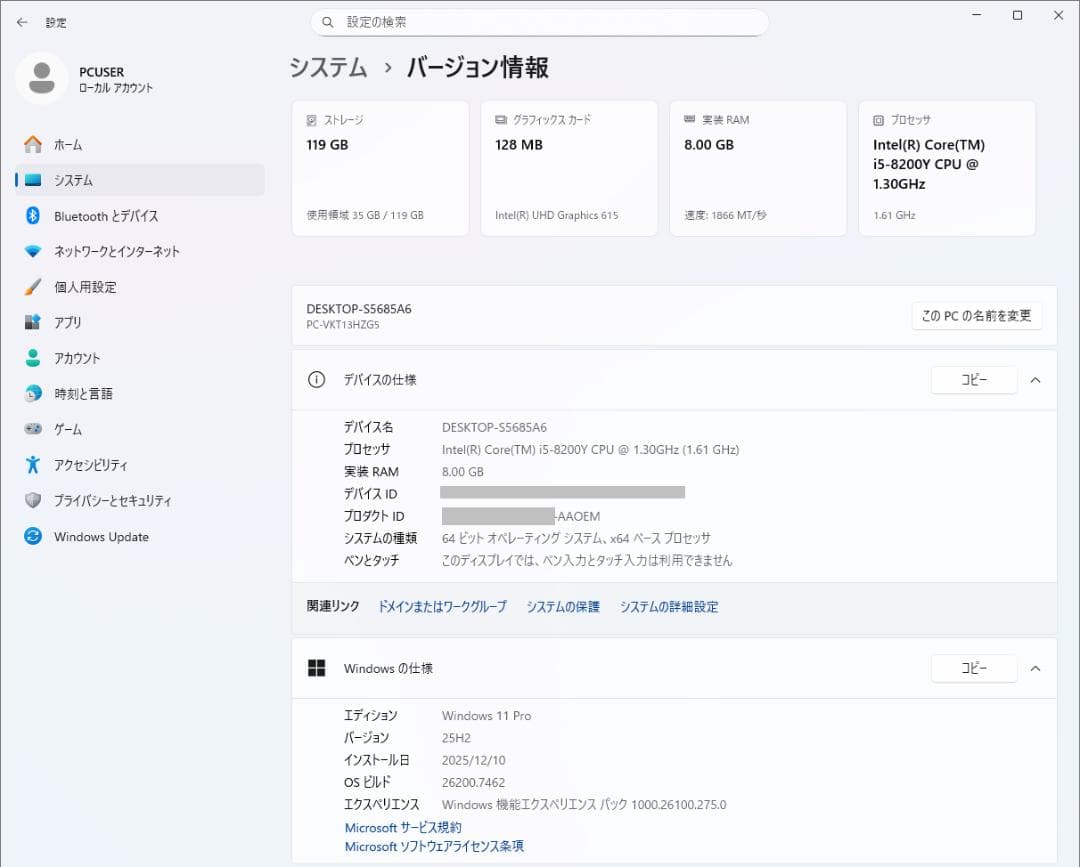1080x867 pixels.
Task: Copy the device specifications with コピー
Action: (973, 380)
